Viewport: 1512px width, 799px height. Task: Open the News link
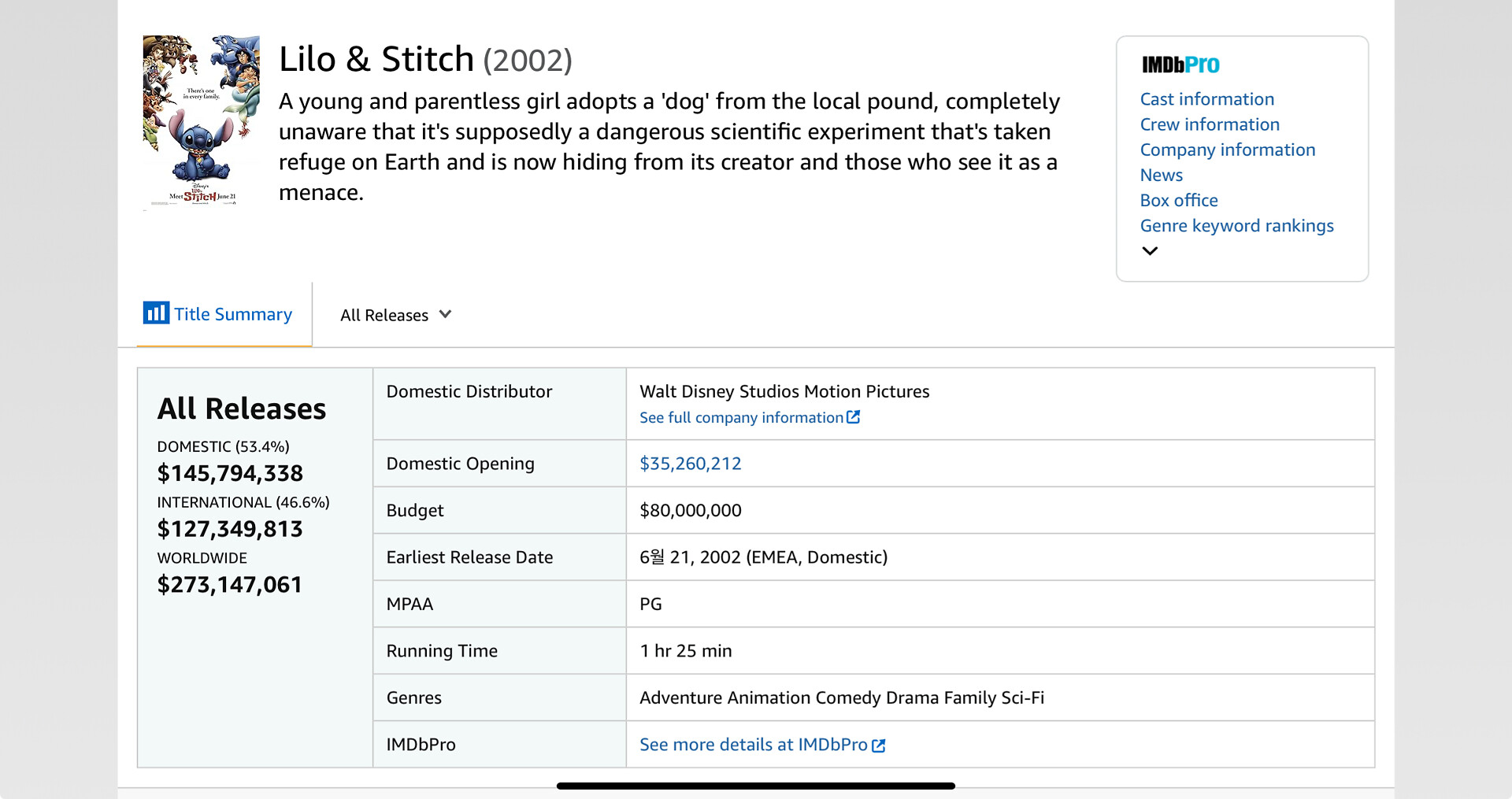(x=1161, y=175)
